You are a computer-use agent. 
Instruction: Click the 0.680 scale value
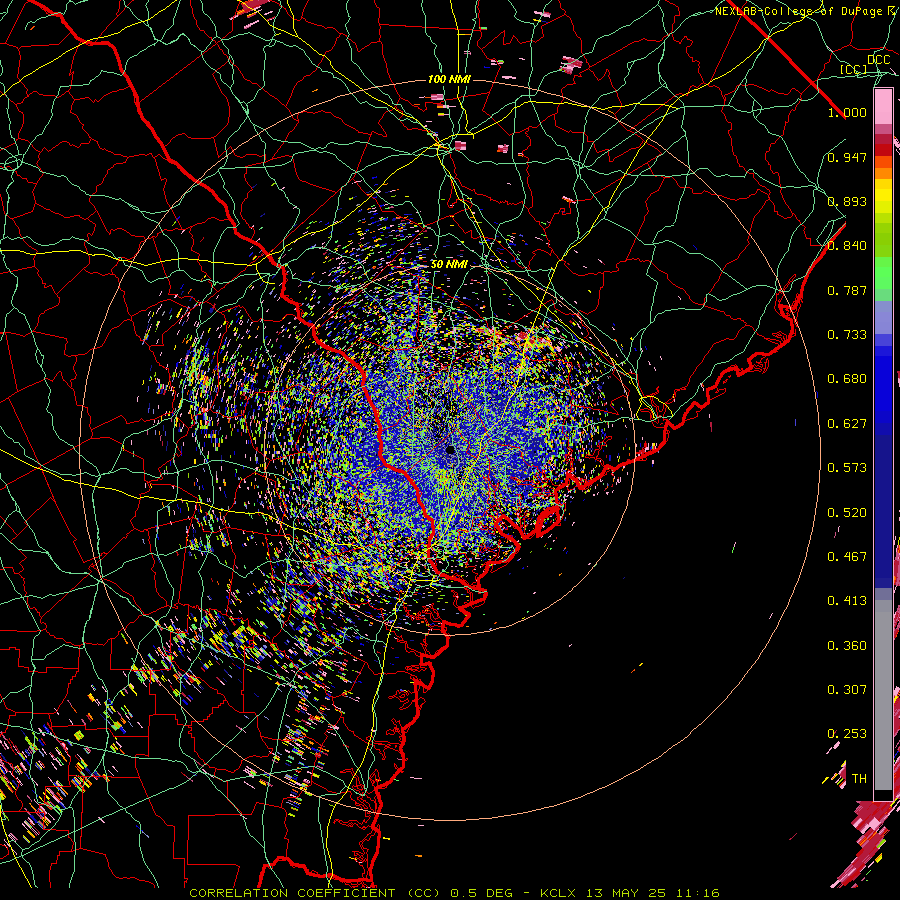tap(847, 379)
